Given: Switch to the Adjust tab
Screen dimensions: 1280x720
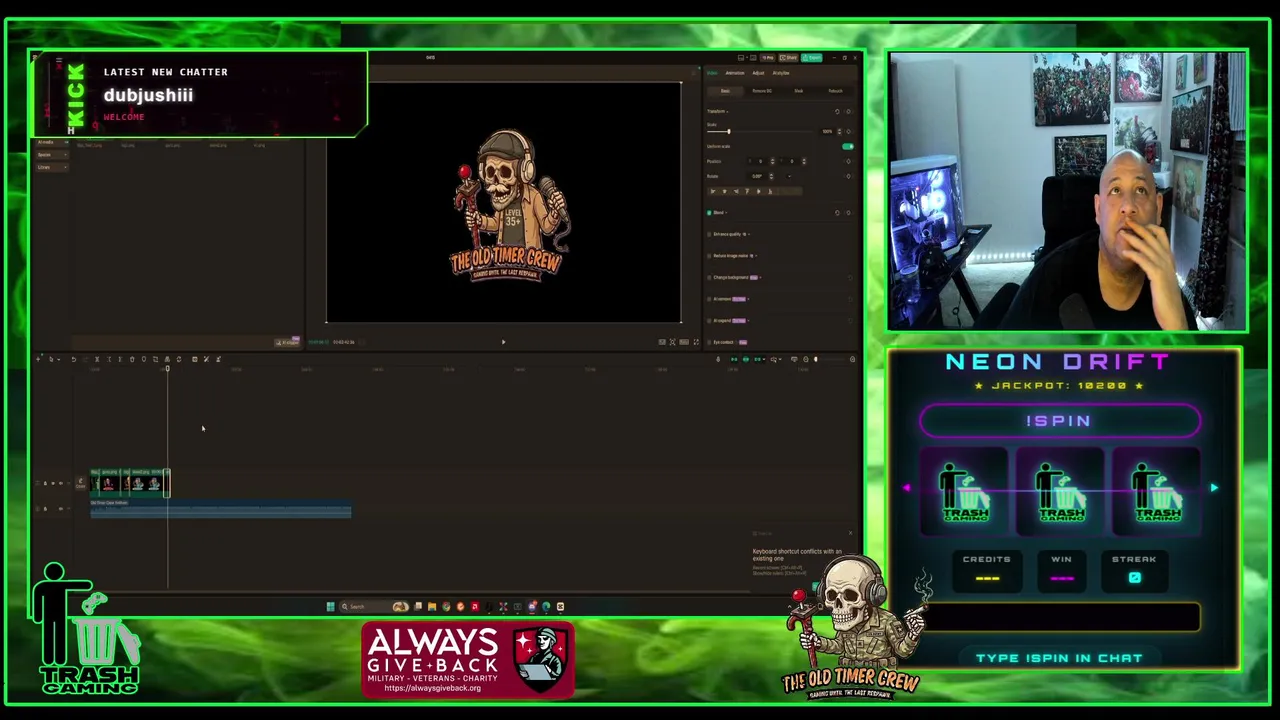Looking at the screenshot, I should [x=758, y=73].
